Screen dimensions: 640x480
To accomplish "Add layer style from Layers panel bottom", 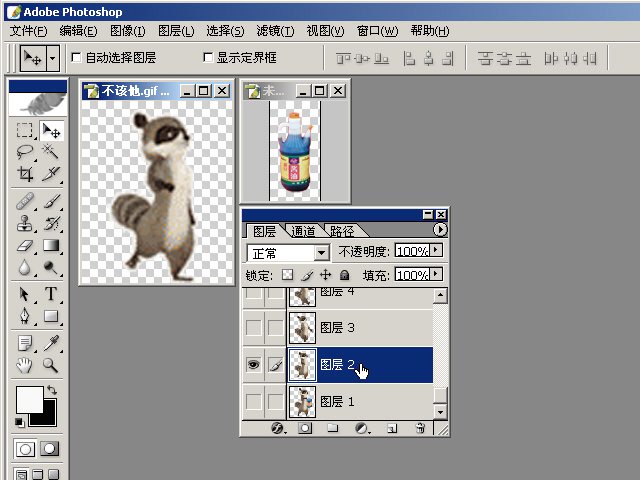I will [278, 428].
